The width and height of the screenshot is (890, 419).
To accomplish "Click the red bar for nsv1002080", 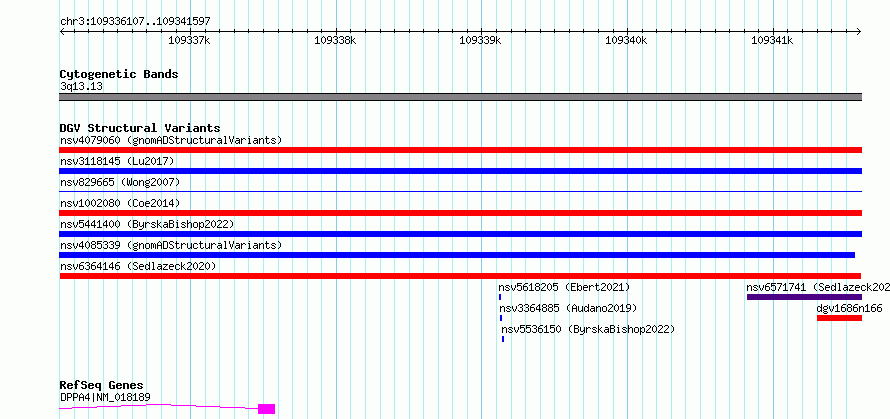I will click(x=460, y=213).
